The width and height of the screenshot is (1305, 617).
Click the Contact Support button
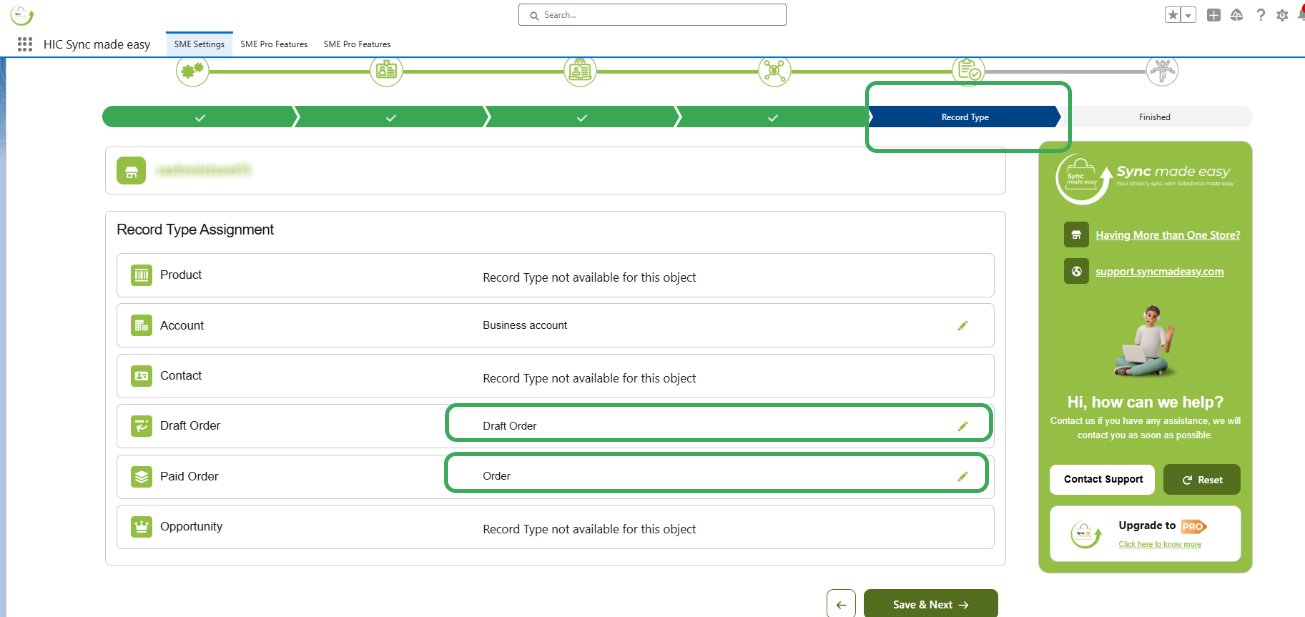[1103, 479]
